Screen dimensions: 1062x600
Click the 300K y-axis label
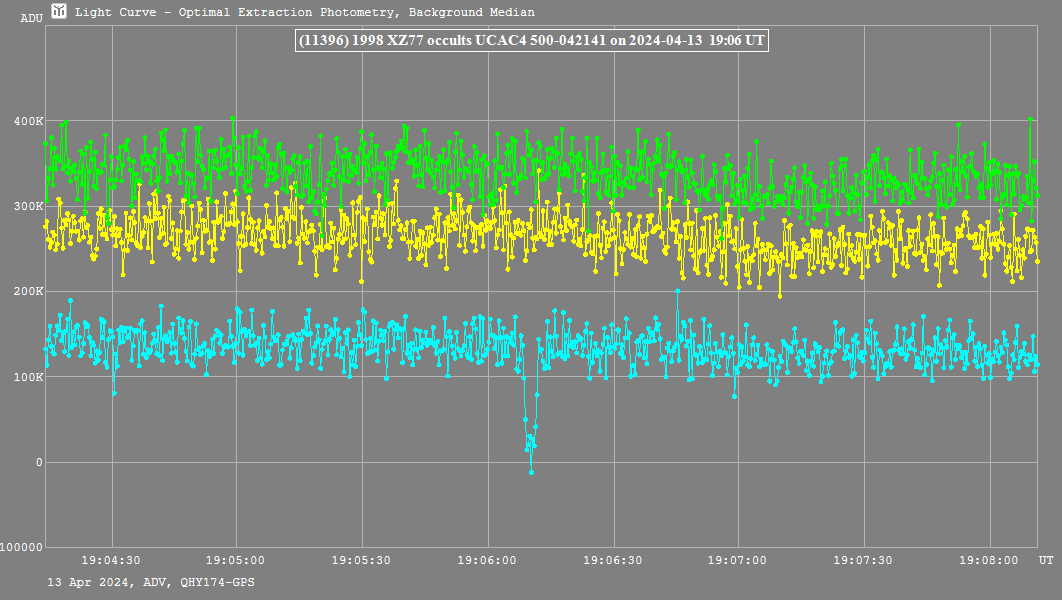click(x=27, y=206)
